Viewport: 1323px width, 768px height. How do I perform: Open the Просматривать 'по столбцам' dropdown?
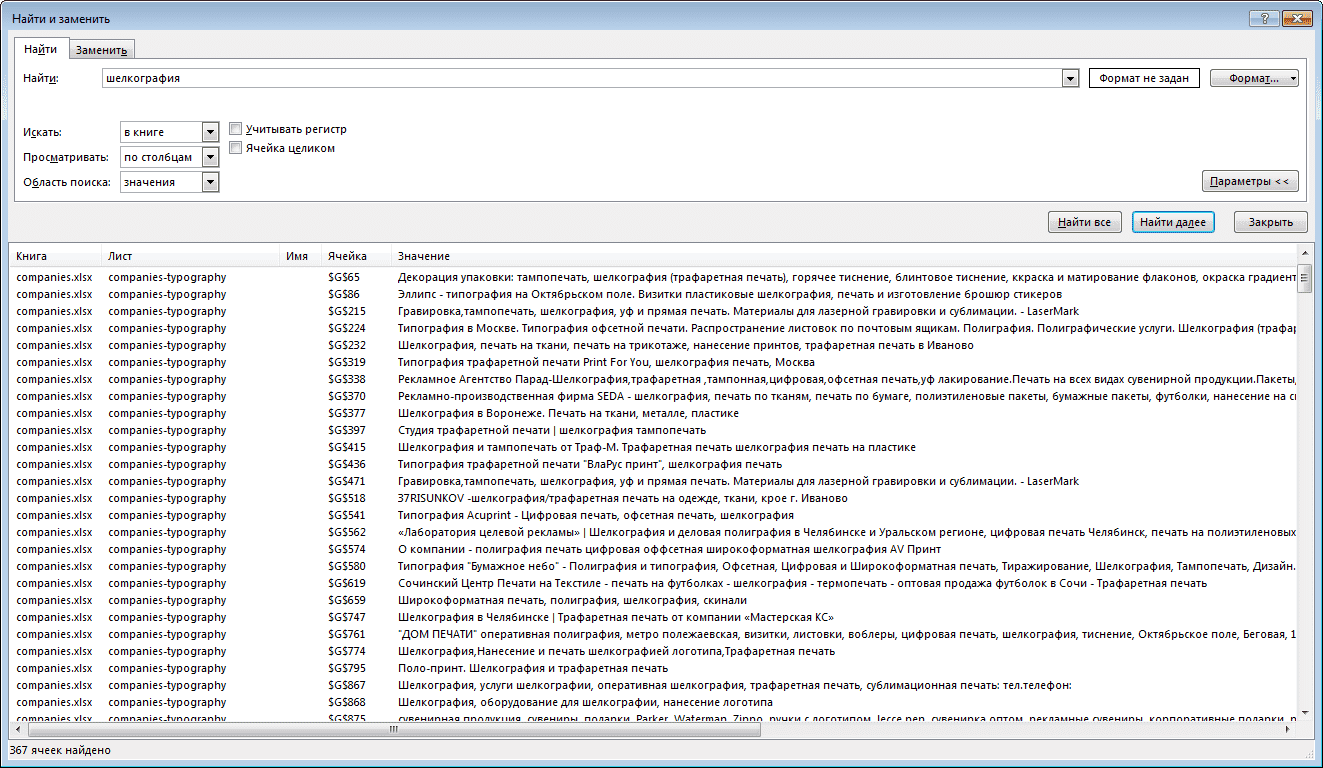click(x=210, y=157)
